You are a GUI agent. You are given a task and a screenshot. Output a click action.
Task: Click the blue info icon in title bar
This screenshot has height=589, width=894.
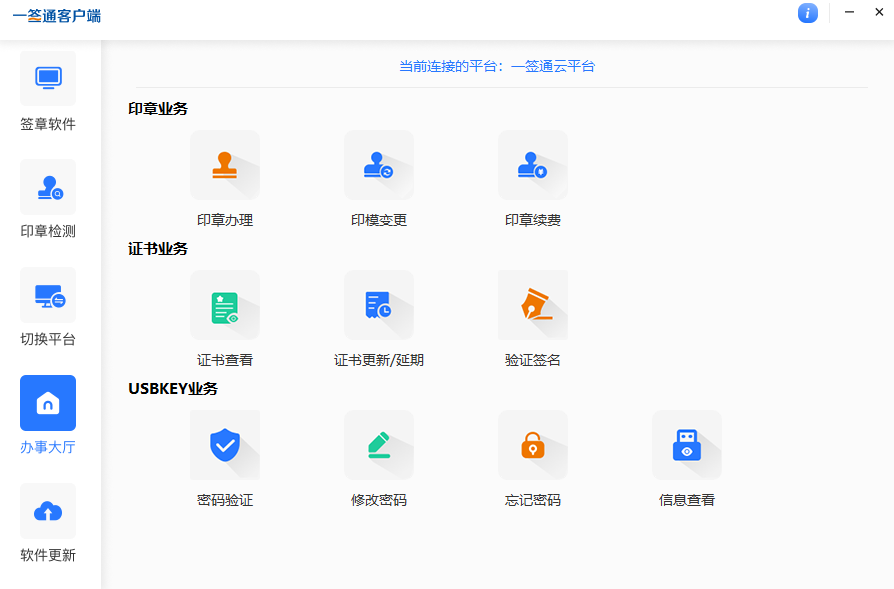pos(808,13)
